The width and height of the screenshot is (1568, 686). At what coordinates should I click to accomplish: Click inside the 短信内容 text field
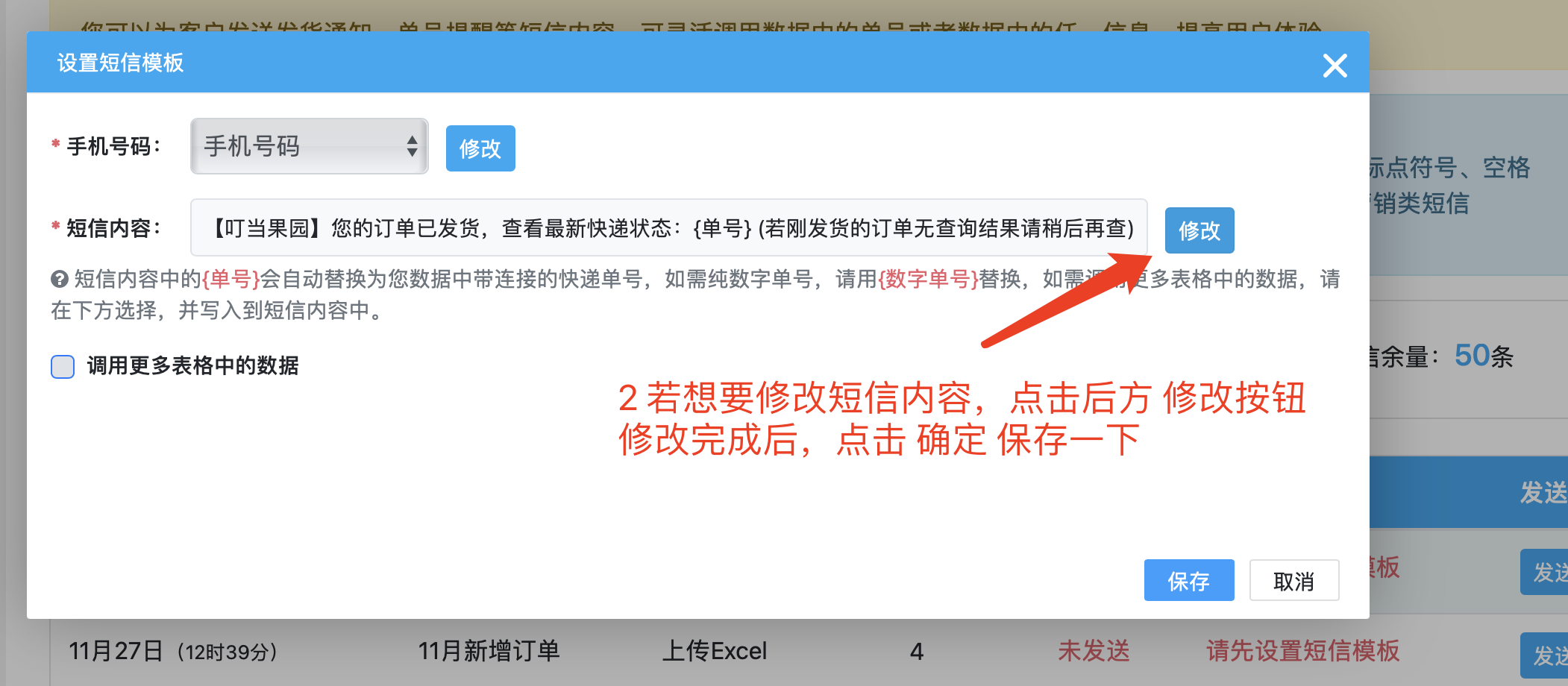pyautogui.click(x=668, y=228)
